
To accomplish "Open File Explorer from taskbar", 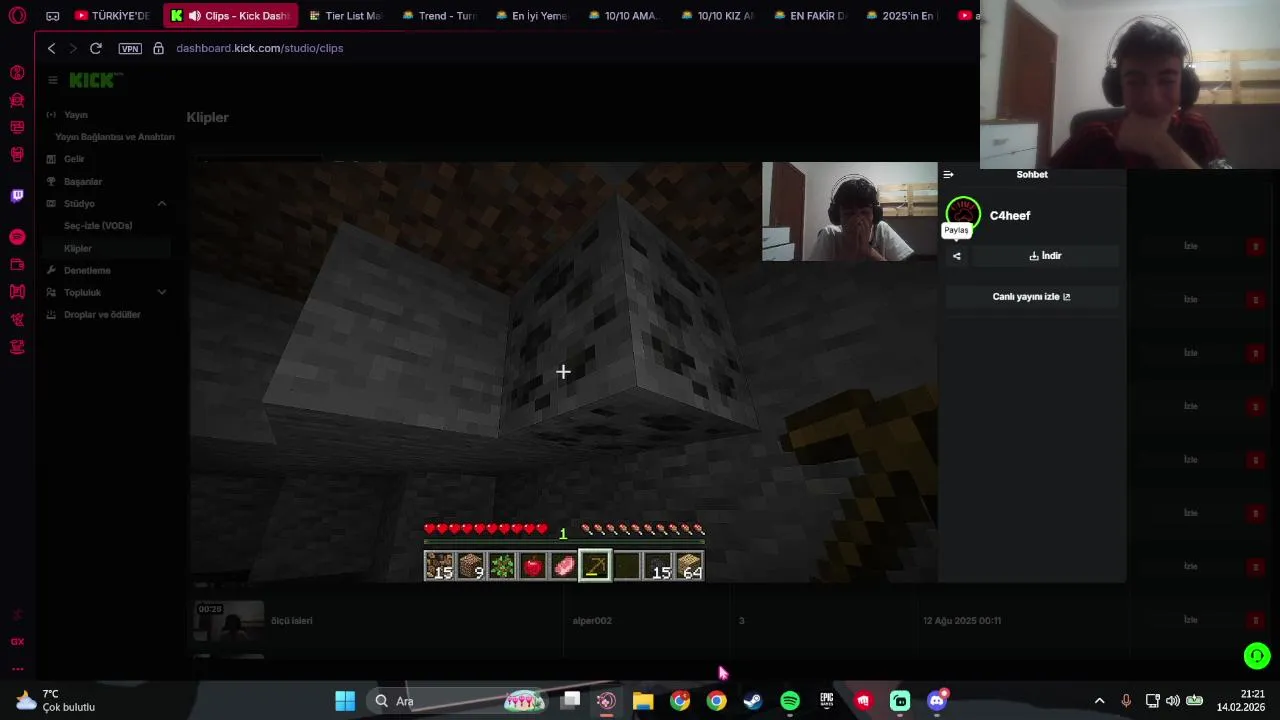I will point(643,701).
